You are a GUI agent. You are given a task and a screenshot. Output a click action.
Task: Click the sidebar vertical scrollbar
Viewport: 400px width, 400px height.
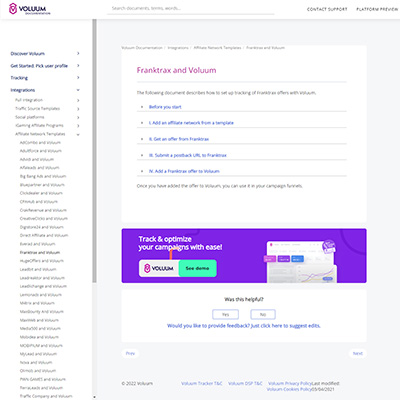point(94,151)
